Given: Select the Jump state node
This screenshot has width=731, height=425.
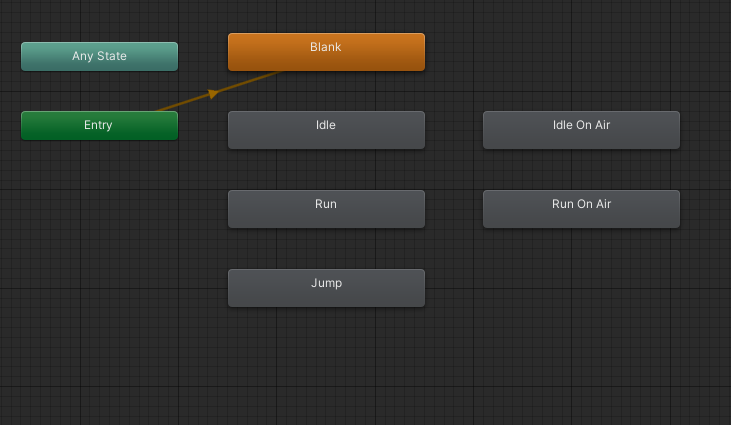Looking at the screenshot, I should click(x=326, y=288).
